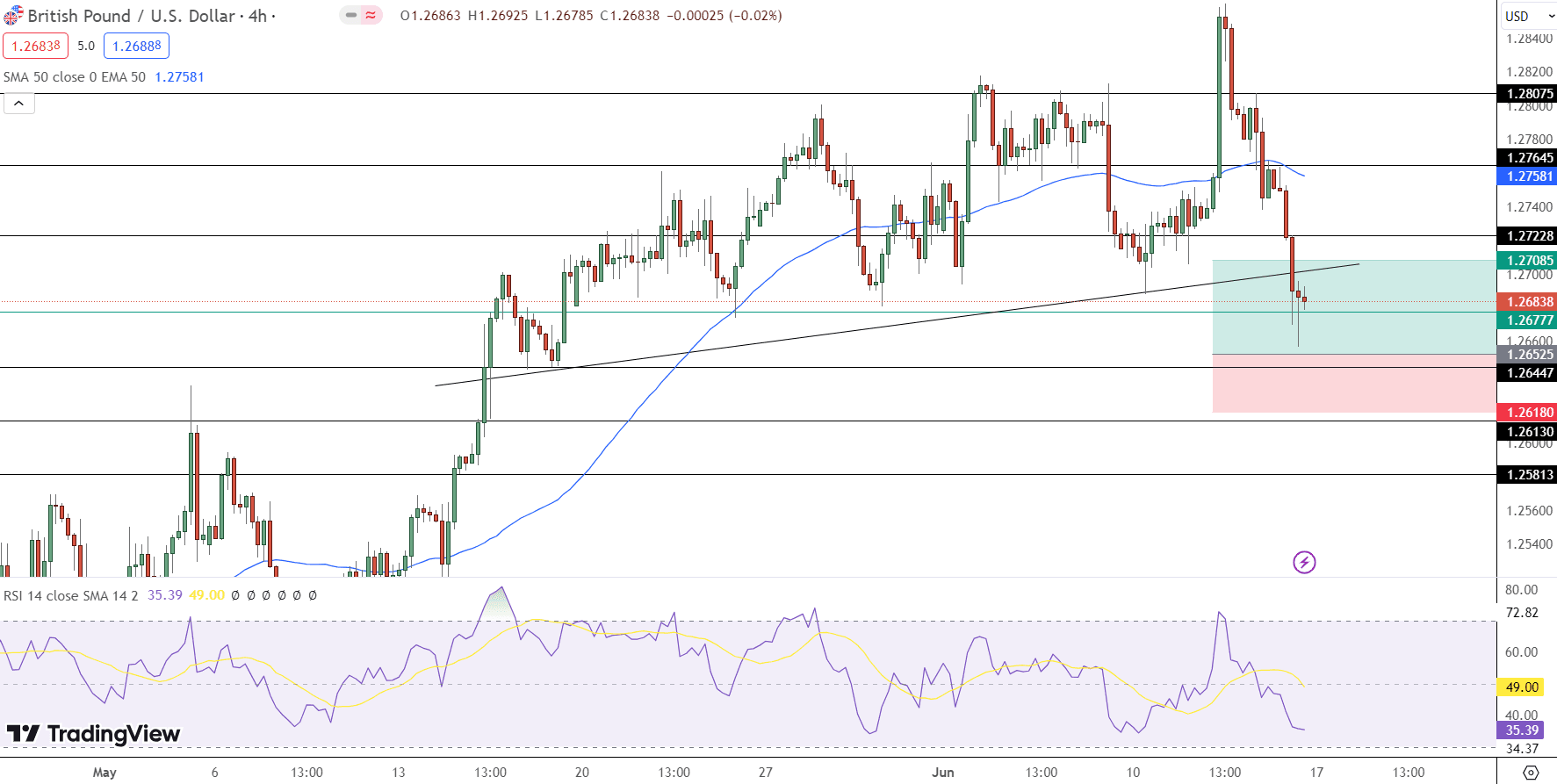This screenshot has height=784, width=1557.
Task: Collapse the indicator legend with chevron button
Action: [19, 104]
